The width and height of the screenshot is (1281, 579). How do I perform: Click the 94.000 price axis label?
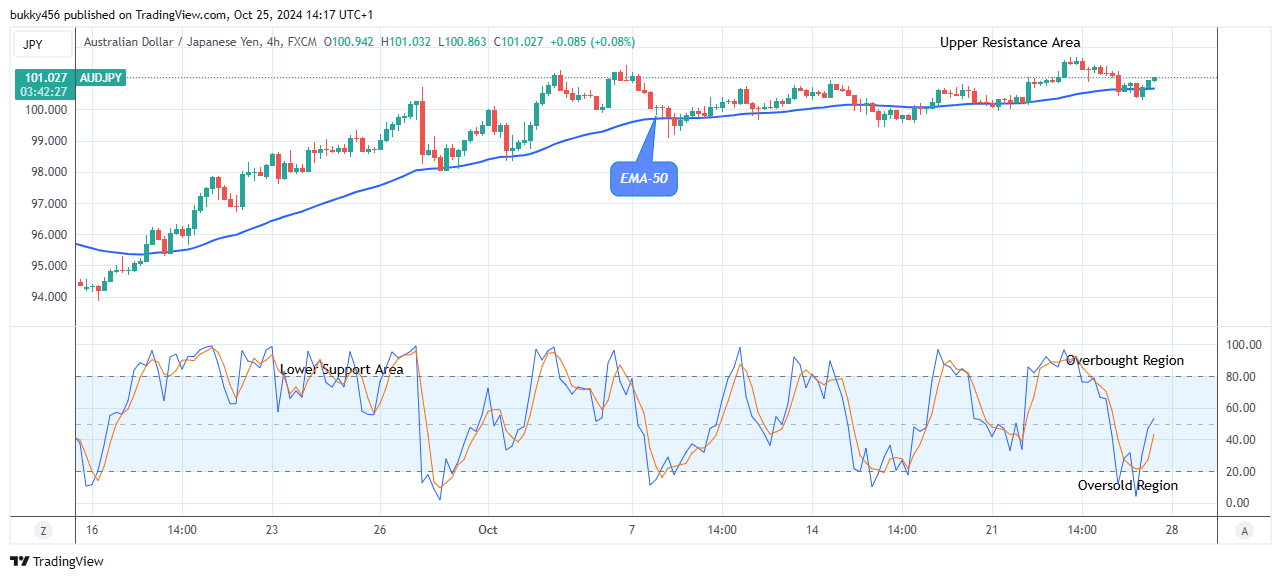pyautogui.click(x=50, y=297)
